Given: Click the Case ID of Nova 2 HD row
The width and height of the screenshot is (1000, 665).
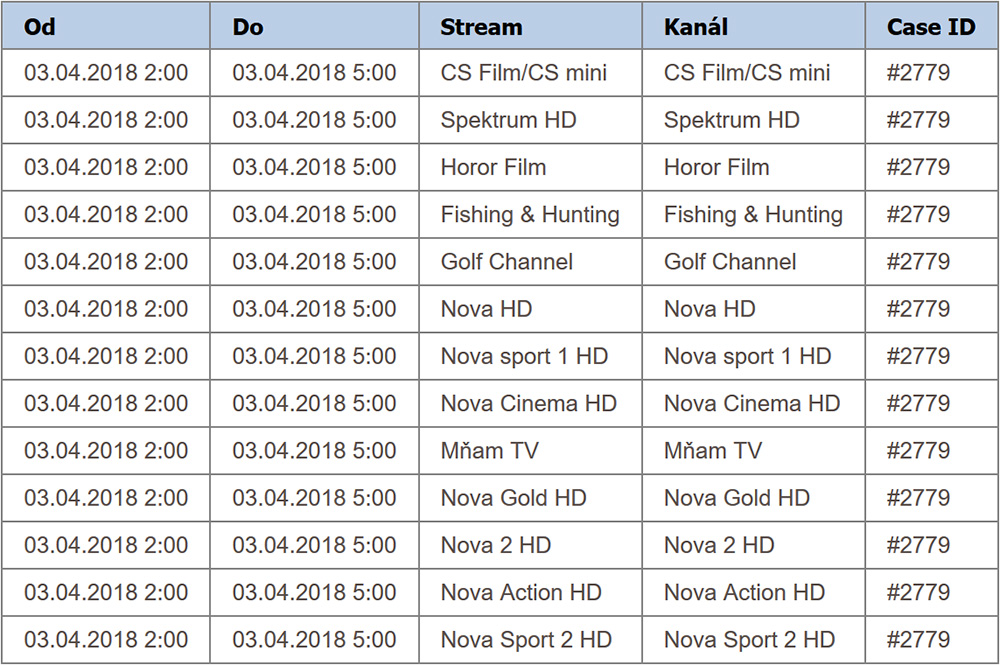Looking at the screenshot, I should pyautogui.click(x=917, y=545).
